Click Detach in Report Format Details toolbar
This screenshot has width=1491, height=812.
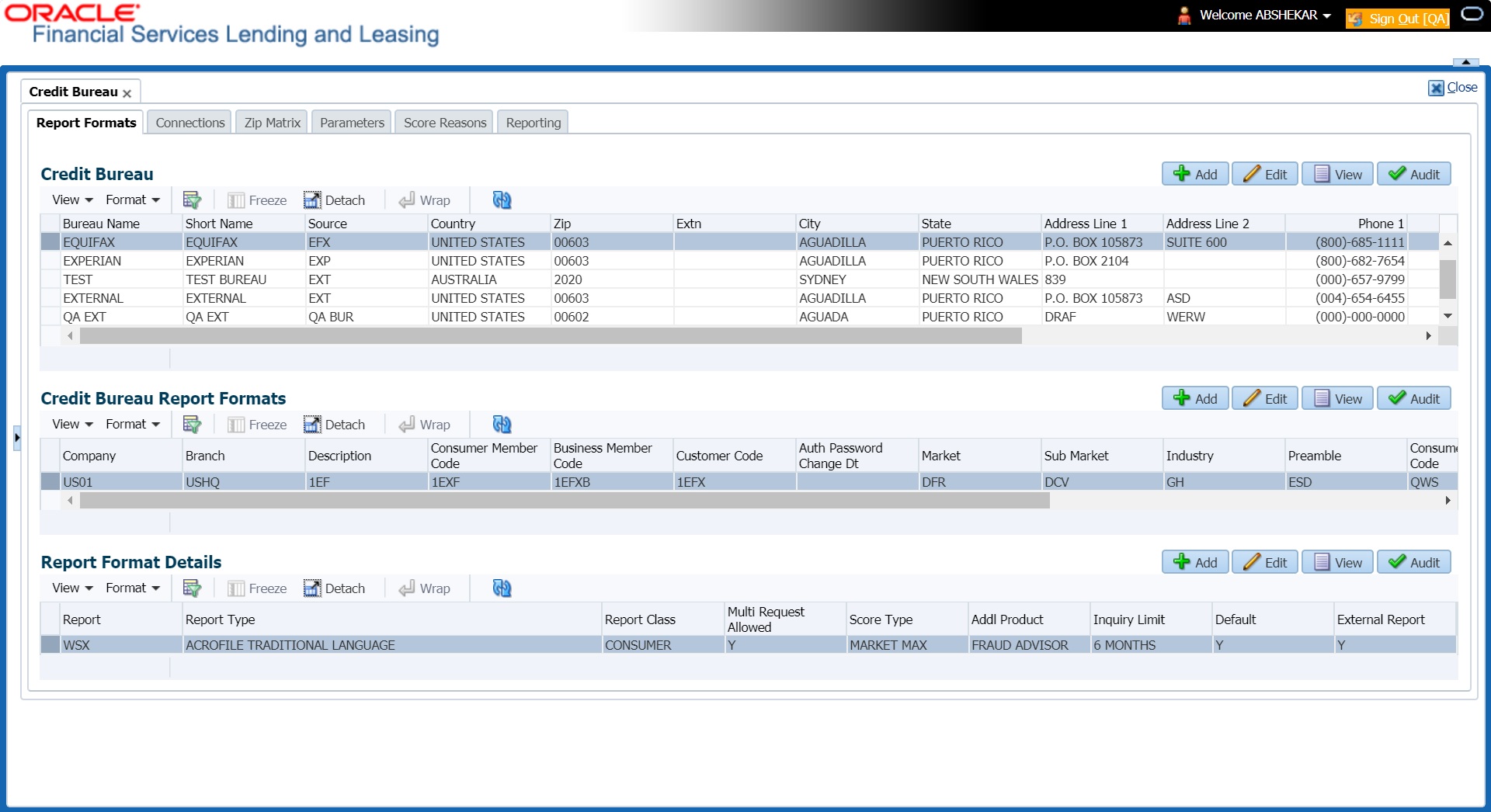(334, 588)
